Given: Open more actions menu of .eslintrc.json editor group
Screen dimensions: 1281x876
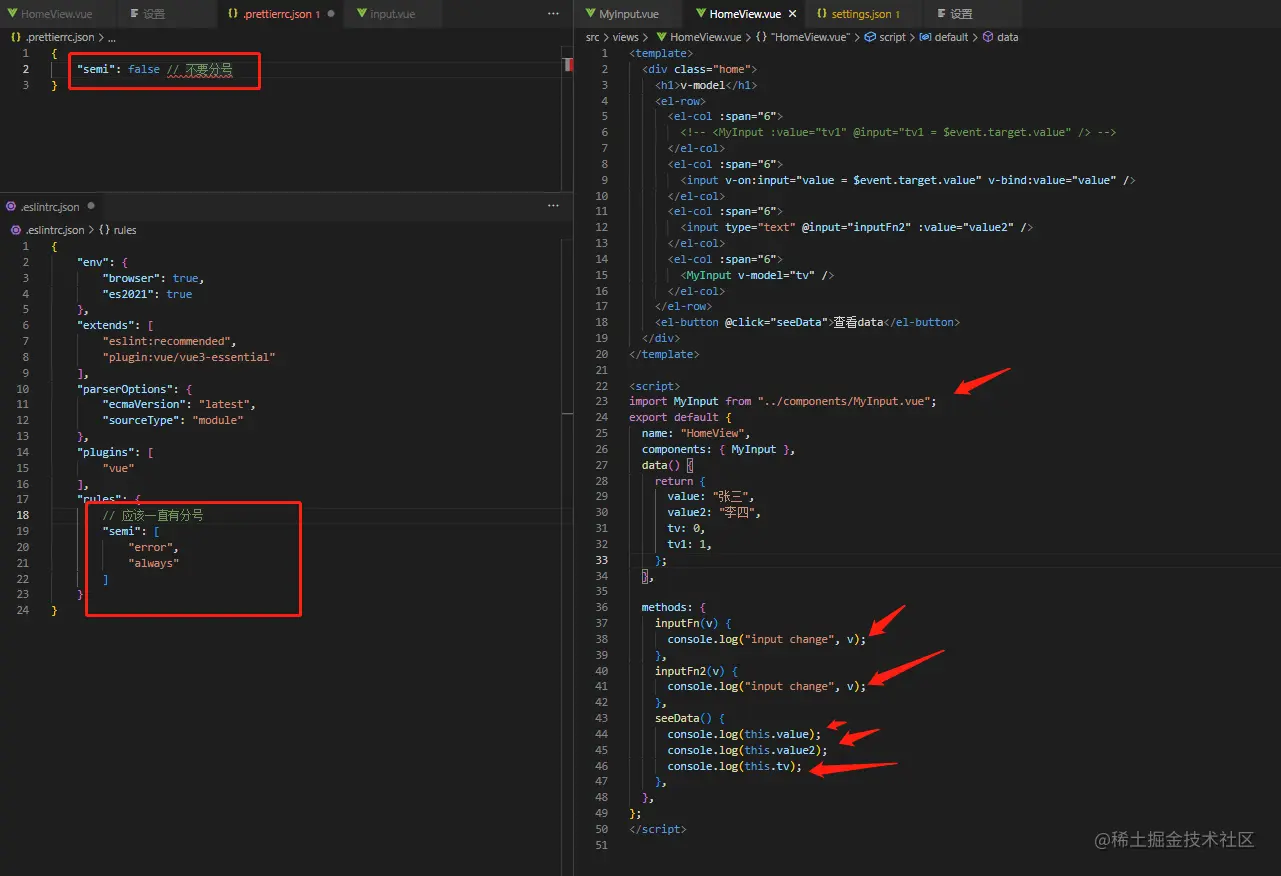Looking at the screenshot, I should (553, 206).
